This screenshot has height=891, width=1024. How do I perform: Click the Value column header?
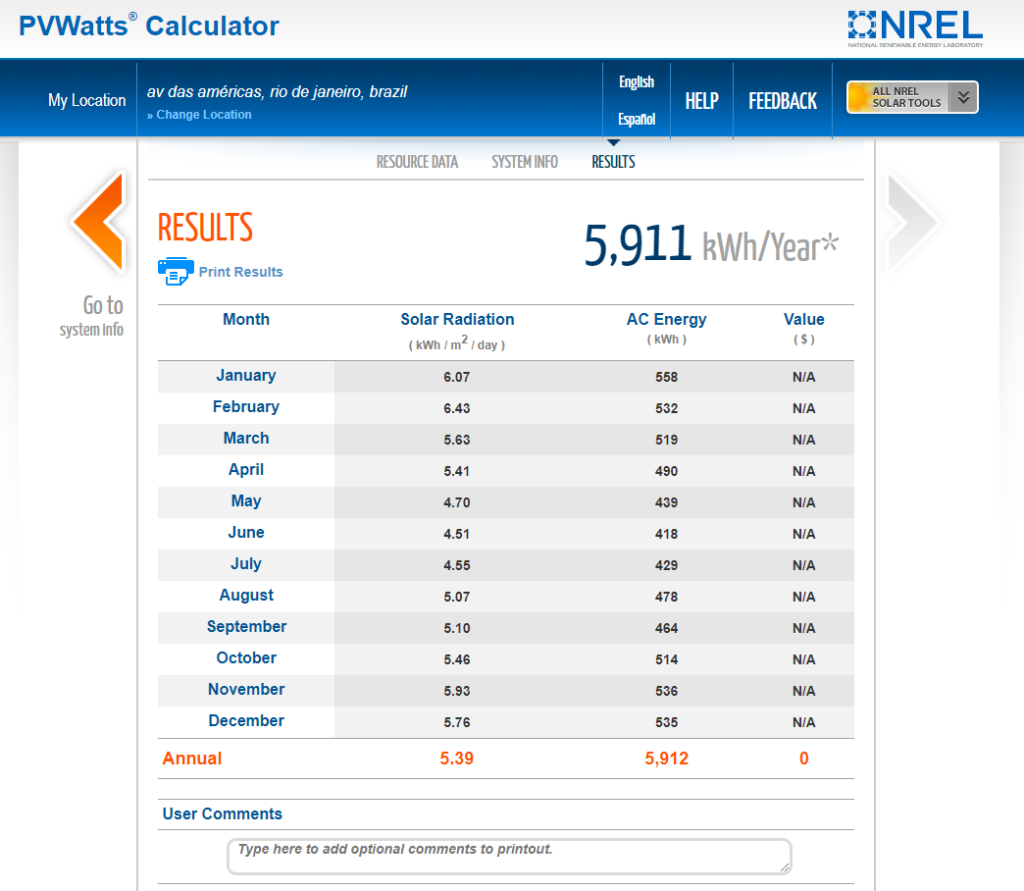(804, 319)
